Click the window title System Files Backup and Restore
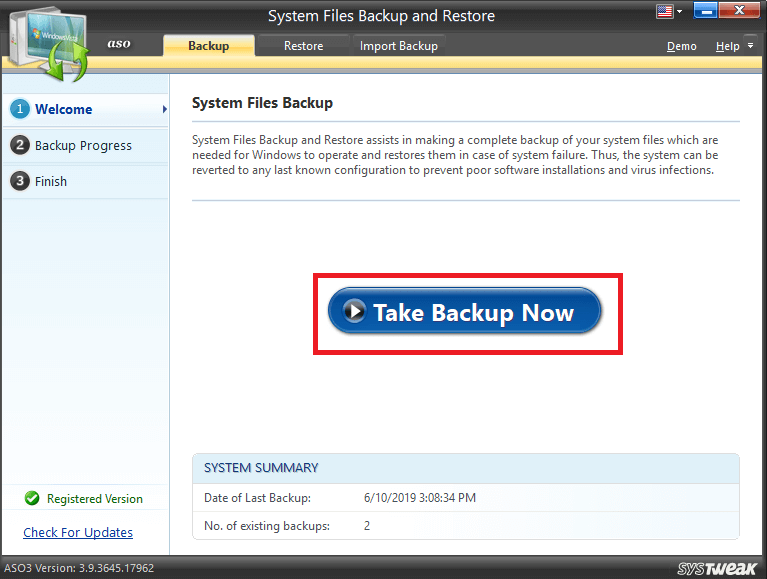Image resolution: width=767 pixels, height=579 pixels. pos(382,16)
